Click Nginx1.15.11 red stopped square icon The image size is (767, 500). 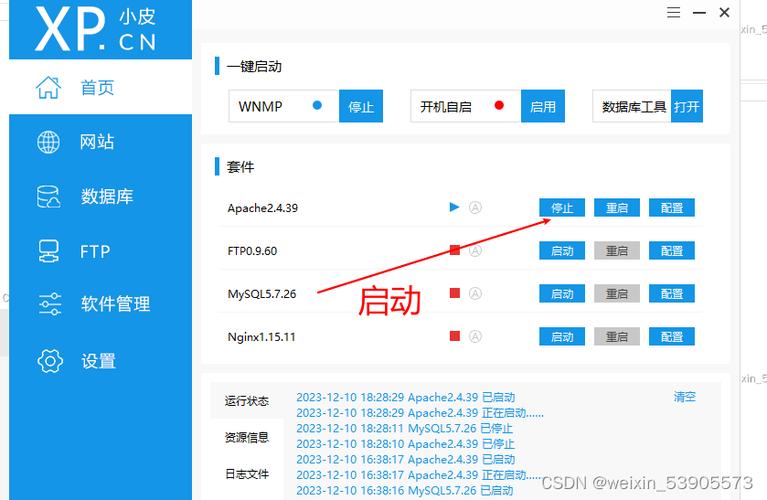(455, 336)
